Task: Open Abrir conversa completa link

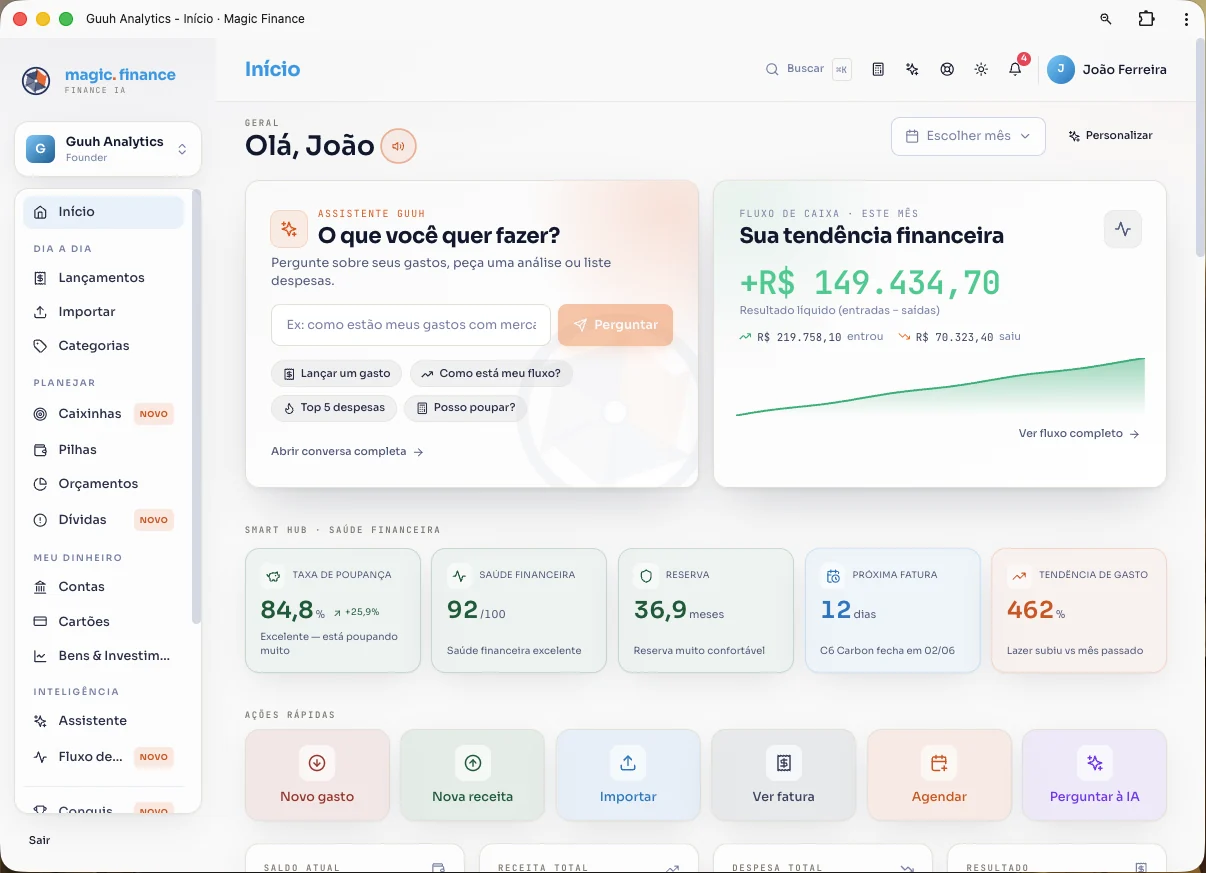Action: (347, 452)
